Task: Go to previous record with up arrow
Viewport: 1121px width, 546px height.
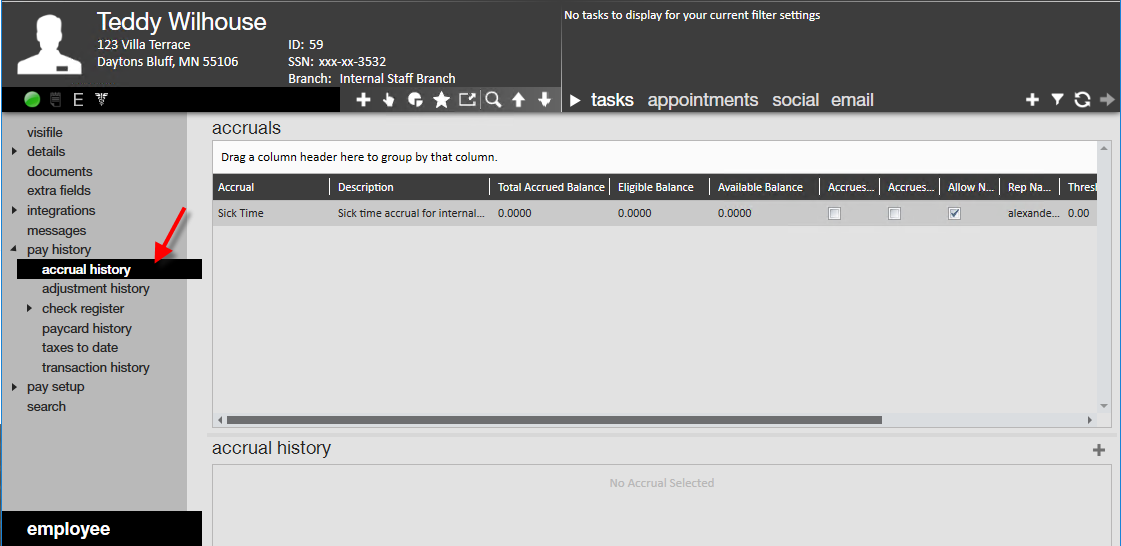Action: pyautogui.click(x=519, y=100)
